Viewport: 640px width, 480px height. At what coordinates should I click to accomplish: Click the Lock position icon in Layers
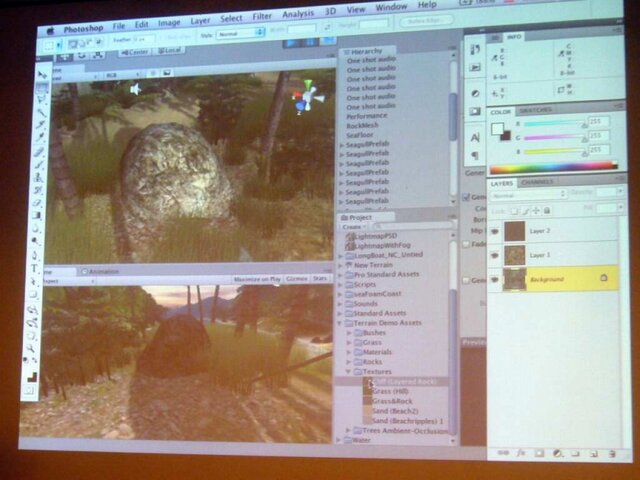536,211
